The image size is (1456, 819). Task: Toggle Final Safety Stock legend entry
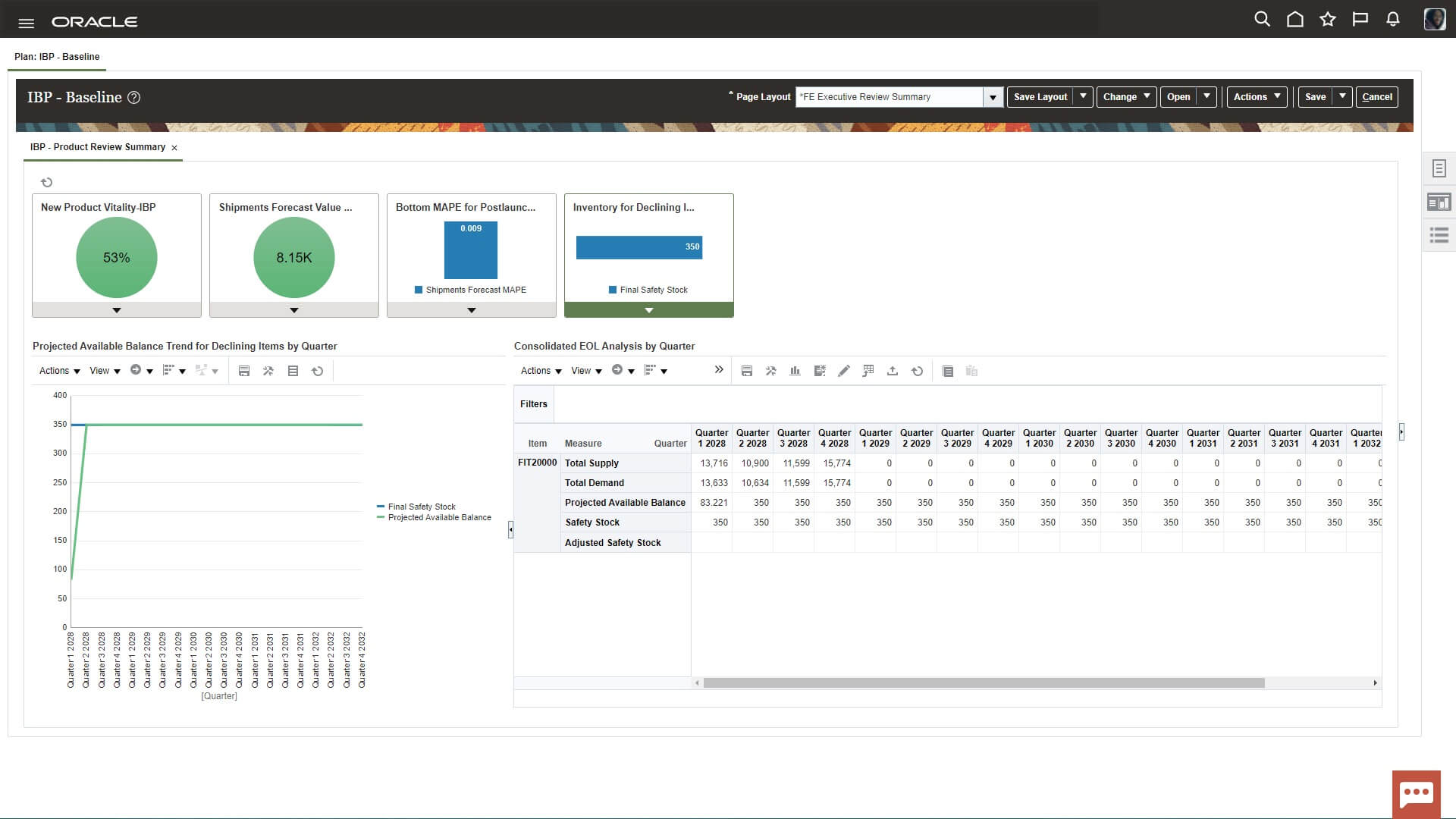click(422, 507)
